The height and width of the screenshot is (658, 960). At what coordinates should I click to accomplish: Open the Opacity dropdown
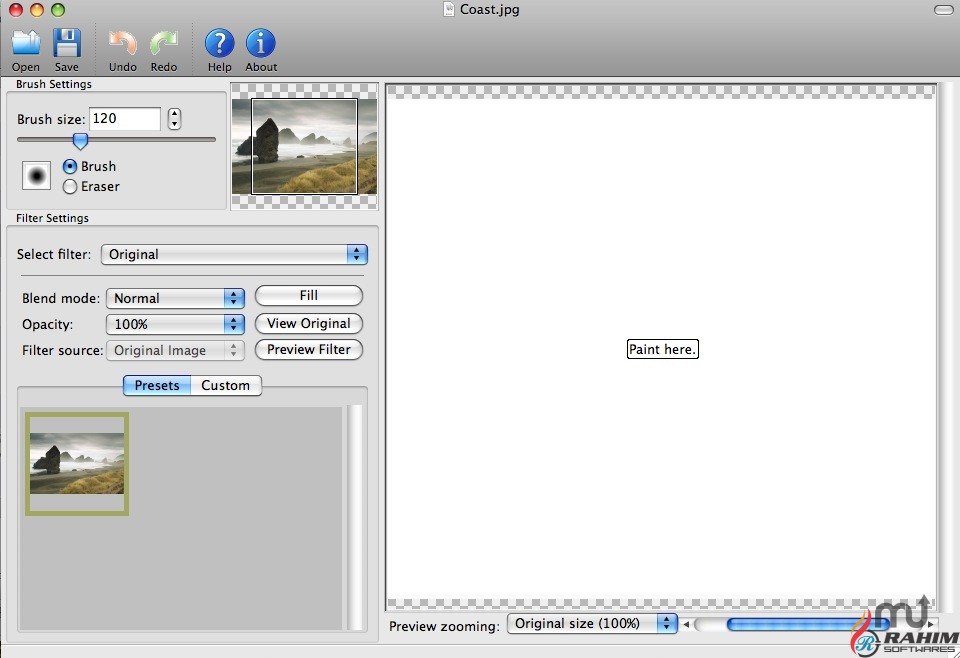(x=175, y=324)
